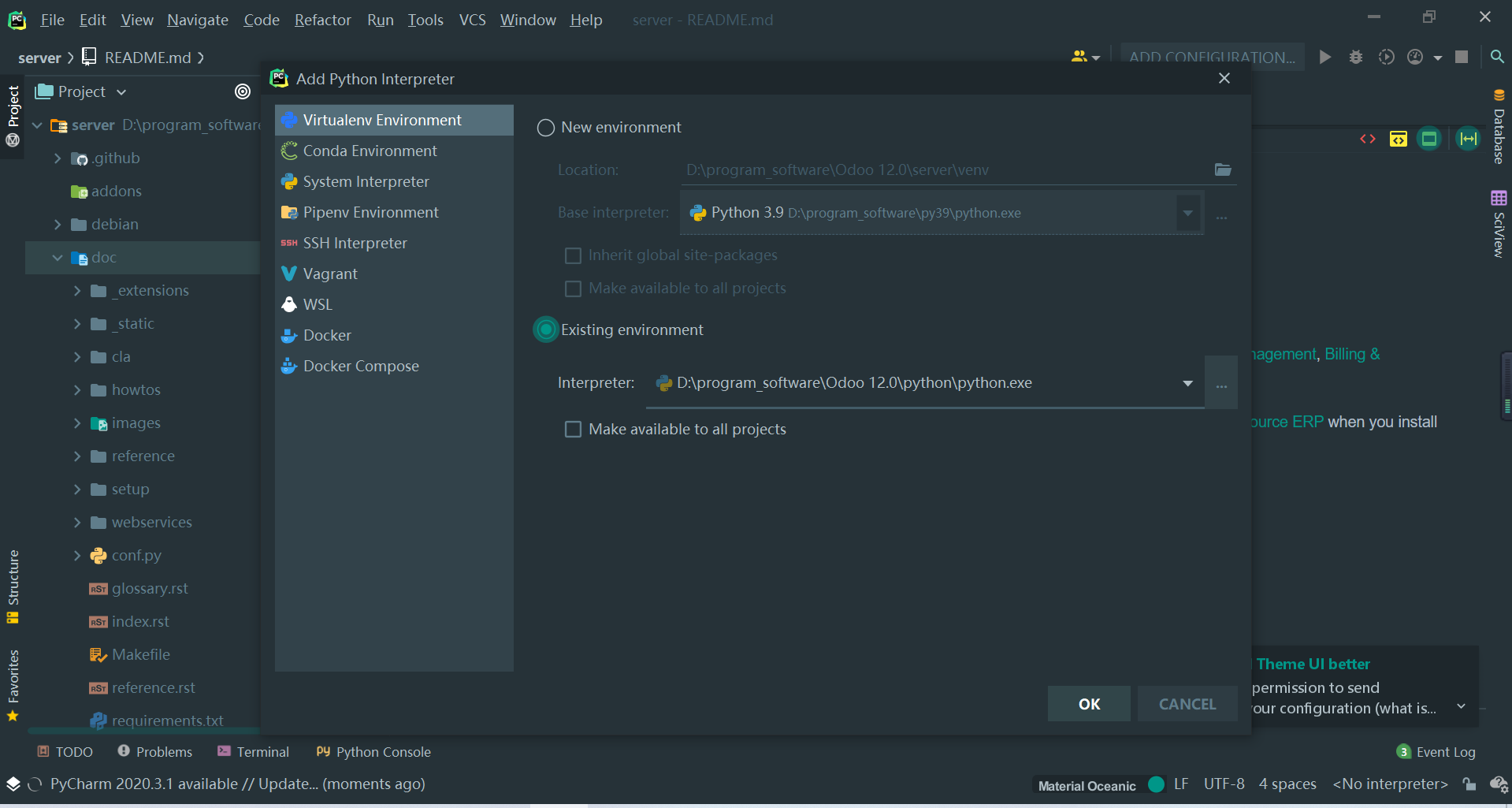Image resolution: width=1512 pixels, height=808 pixels.
Task: Click Run with Coverage icon
Action: [1386, 57]
